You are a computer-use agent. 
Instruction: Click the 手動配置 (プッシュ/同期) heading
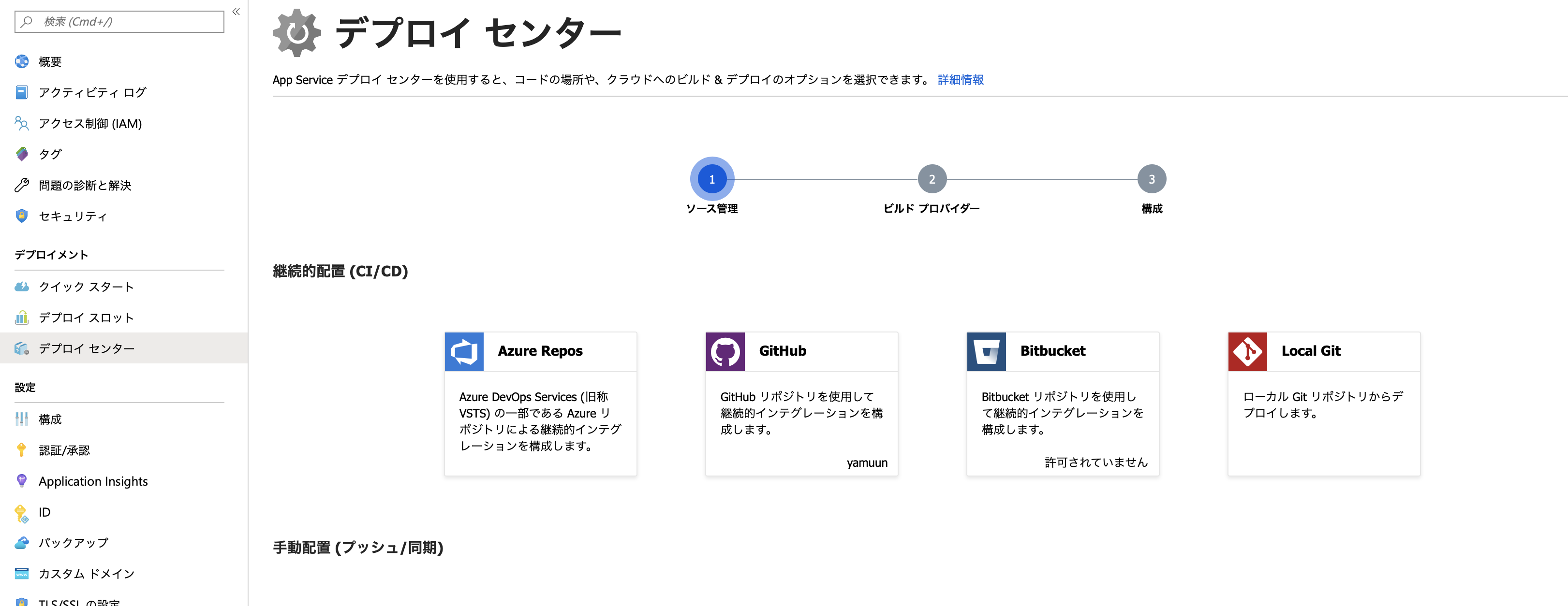pos(358,548)
